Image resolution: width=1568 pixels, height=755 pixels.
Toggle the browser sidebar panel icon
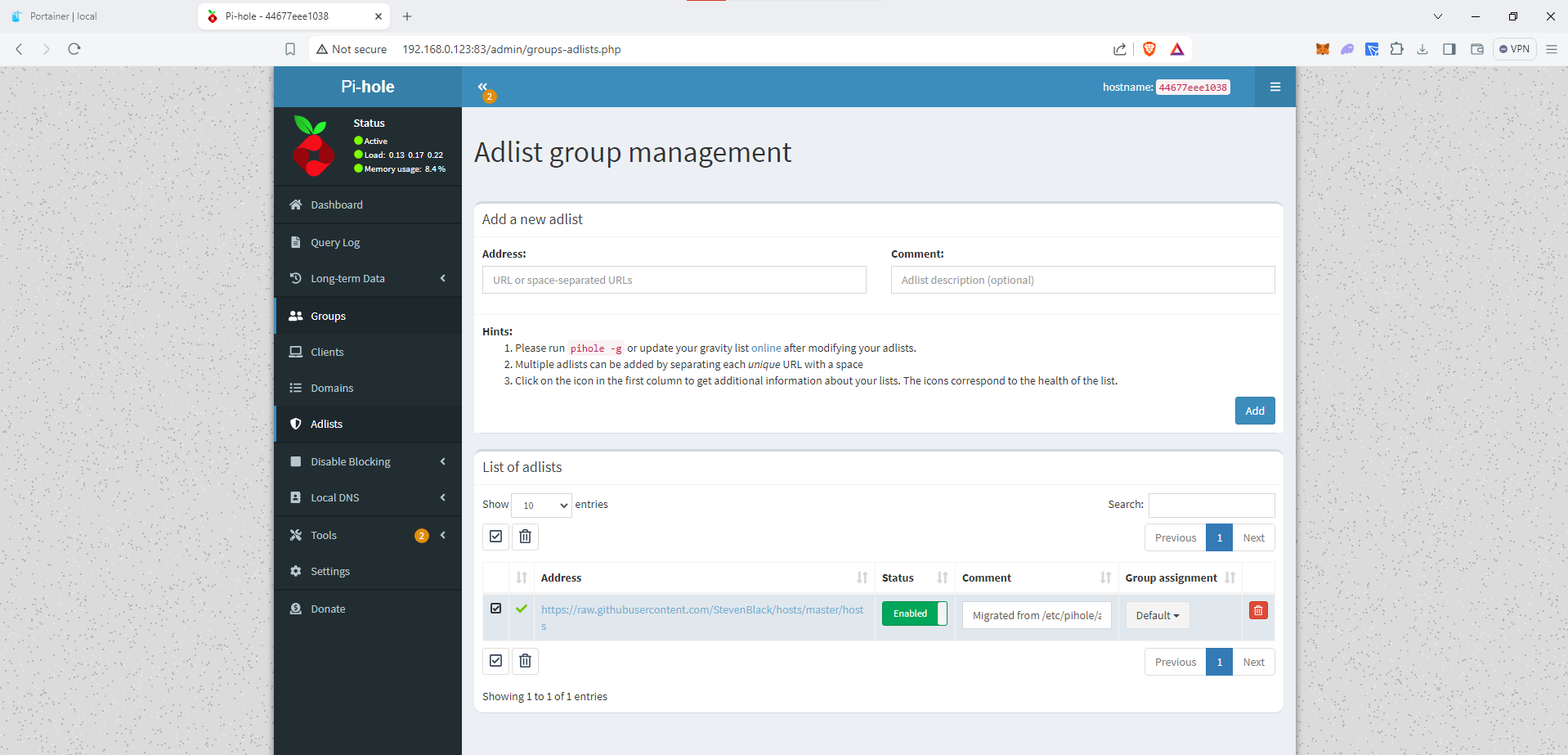pyautogui.click(x=1449, y=49)
